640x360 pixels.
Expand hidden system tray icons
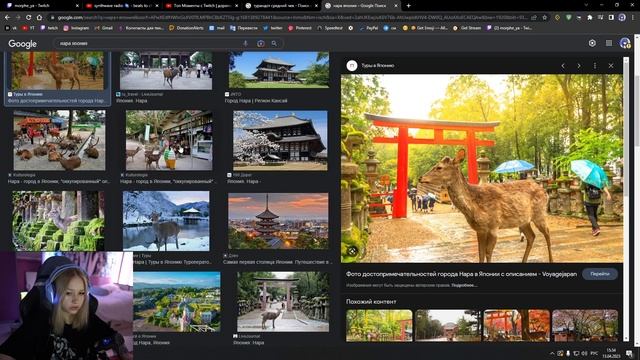[x=552, y=353]
